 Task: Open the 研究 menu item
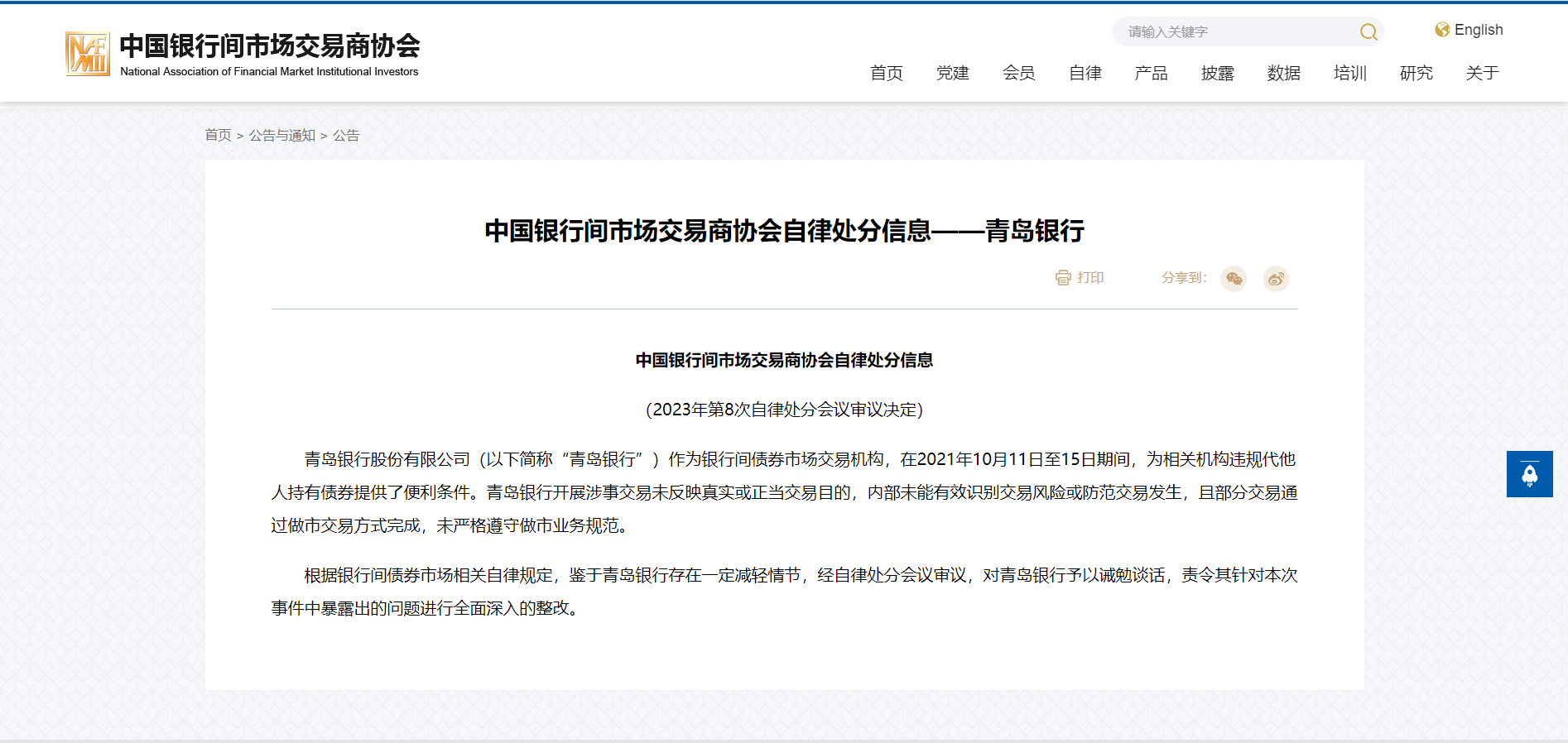click(x=1416, y=73)
